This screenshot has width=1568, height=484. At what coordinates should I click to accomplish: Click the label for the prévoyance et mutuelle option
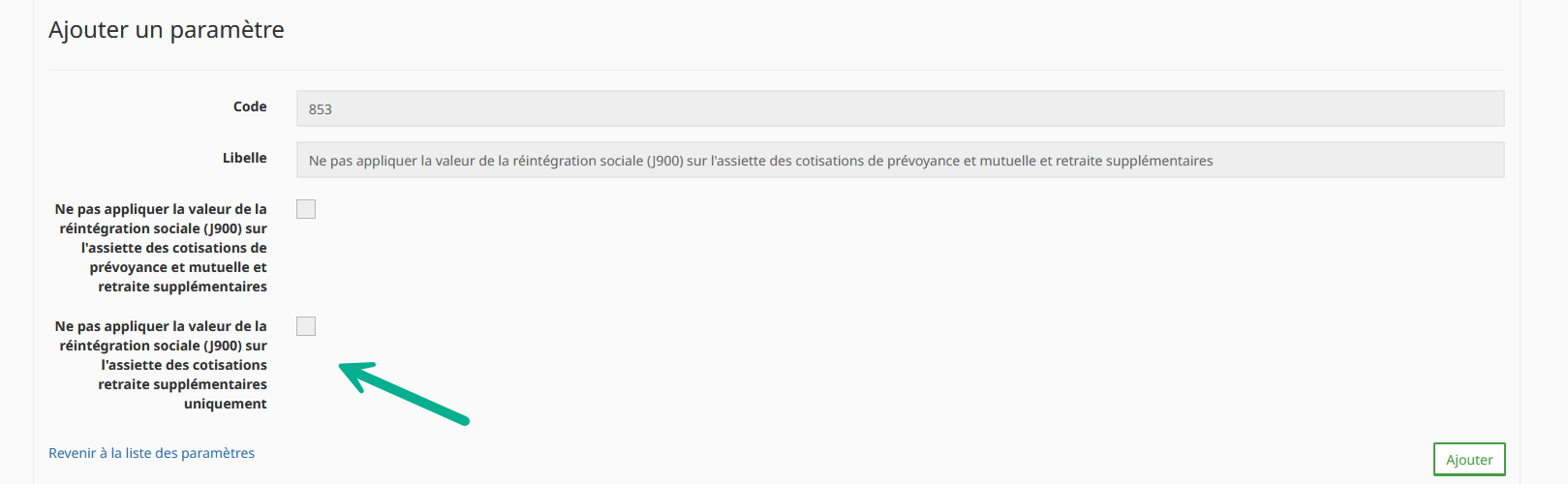pyautogui.click(x=161, y=248)
